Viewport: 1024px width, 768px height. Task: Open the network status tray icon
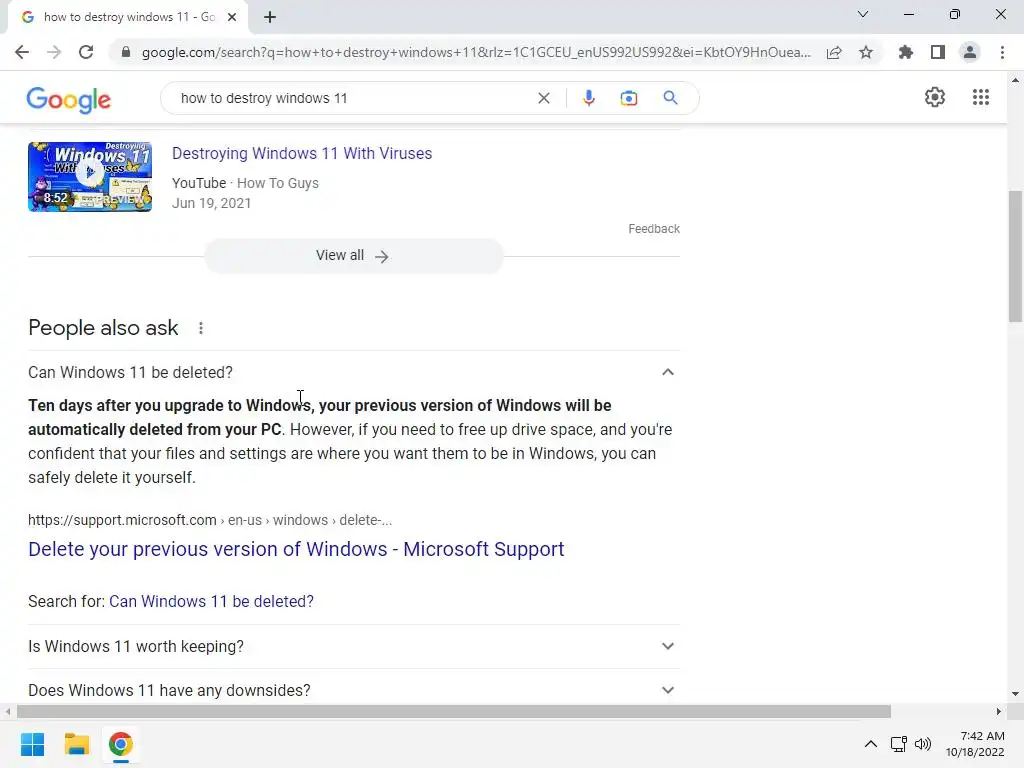899,743
